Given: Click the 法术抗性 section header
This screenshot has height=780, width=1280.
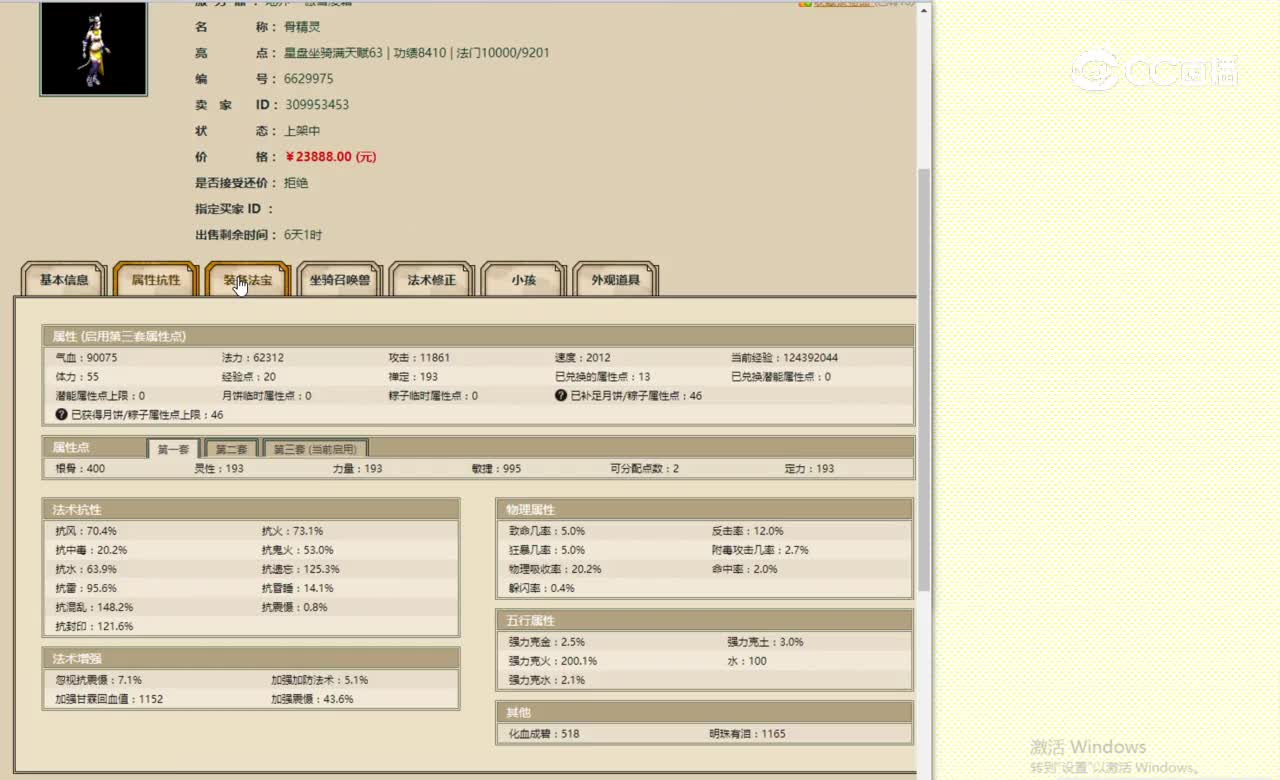Looking at the screenshot, I should pyautogui.click(x=251, y=509).
